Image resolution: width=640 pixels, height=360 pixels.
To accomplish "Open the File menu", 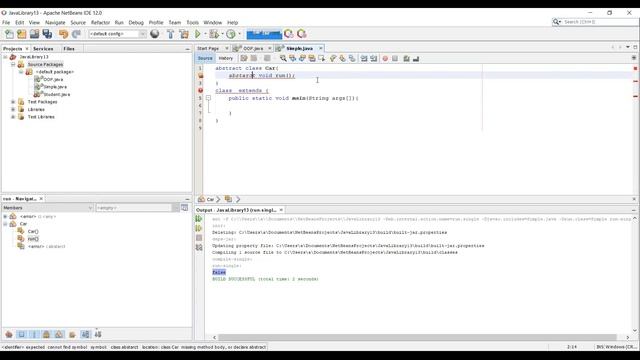I will click(x=6, y=22).
